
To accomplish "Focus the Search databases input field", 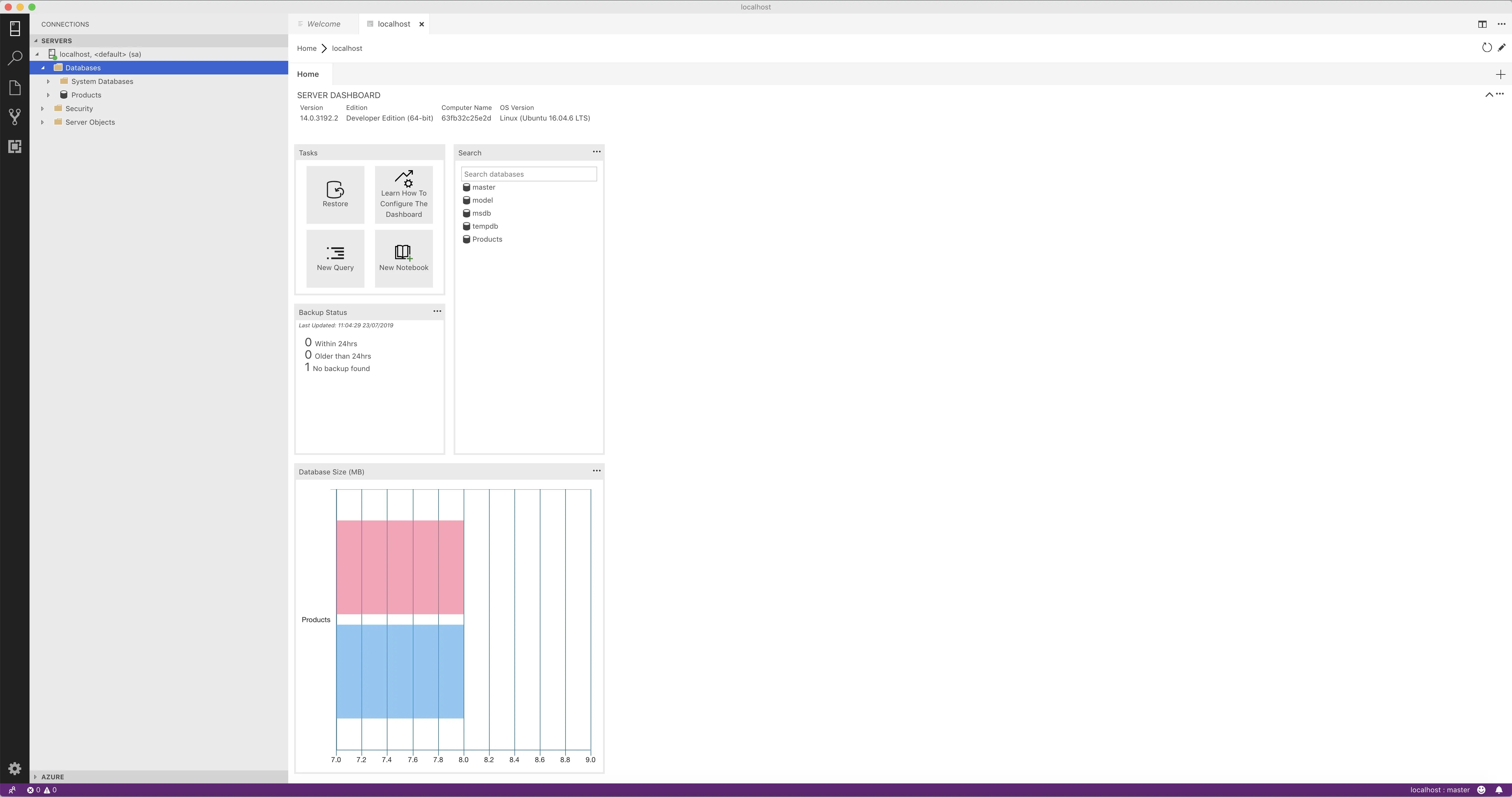I will 529,174.
